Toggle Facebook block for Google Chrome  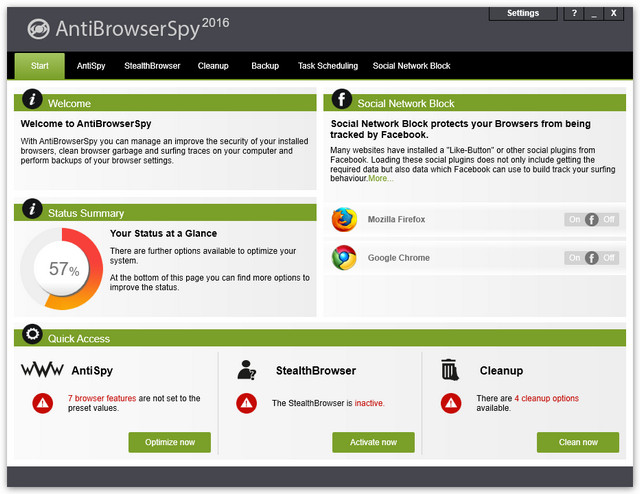pos(591,258)
